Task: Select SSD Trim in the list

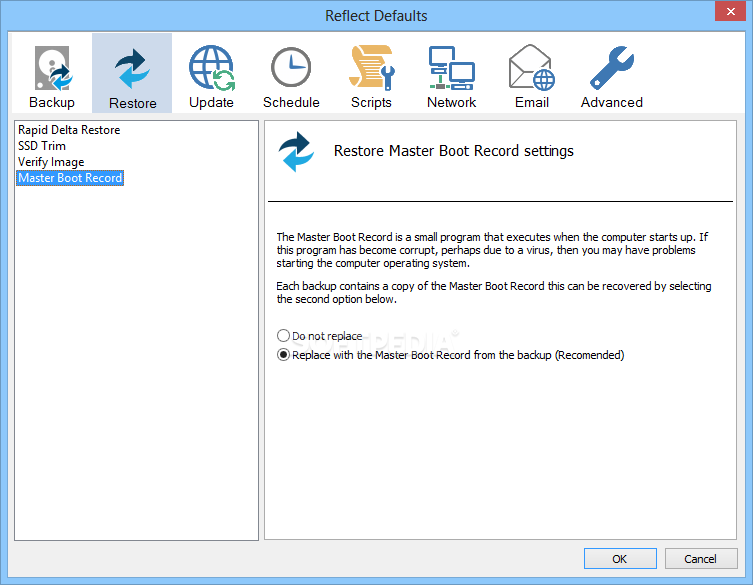Action: [42, 146]
